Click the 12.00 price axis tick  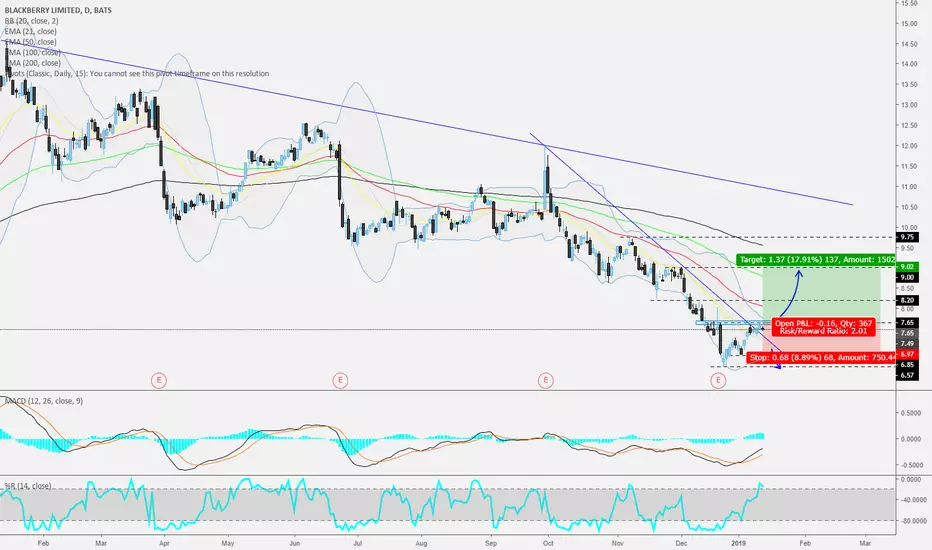point(908,146)
